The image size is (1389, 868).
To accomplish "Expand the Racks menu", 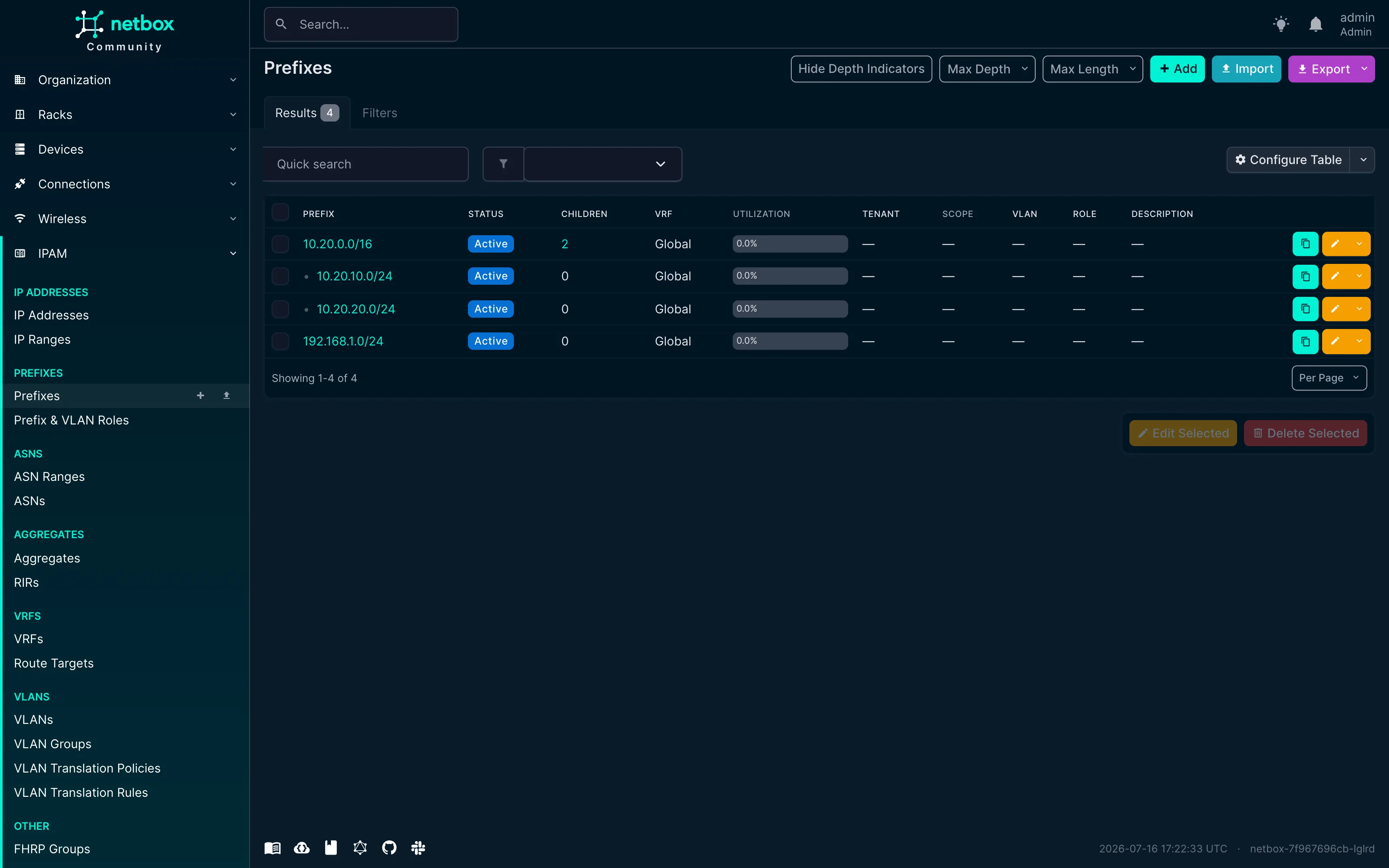I will coord(125,114).
